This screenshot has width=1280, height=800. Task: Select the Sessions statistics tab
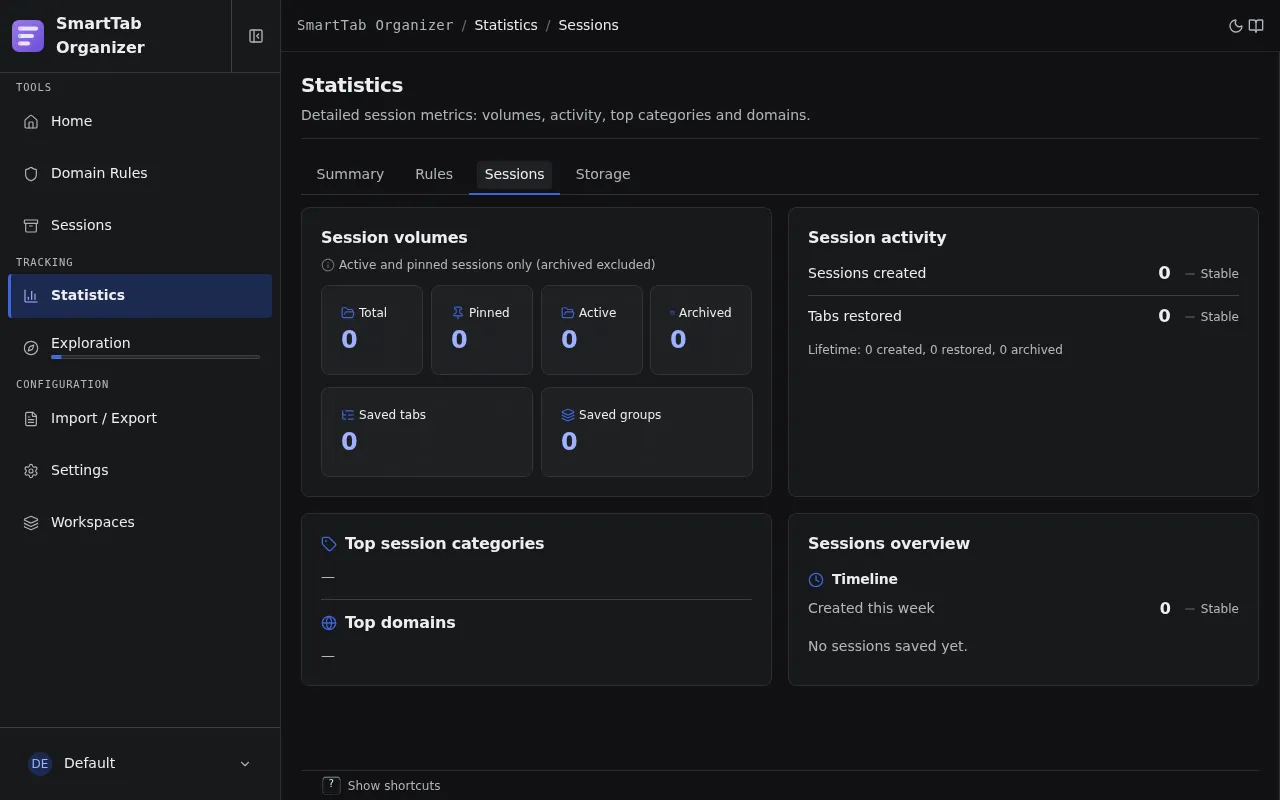[x=514, y=174]
